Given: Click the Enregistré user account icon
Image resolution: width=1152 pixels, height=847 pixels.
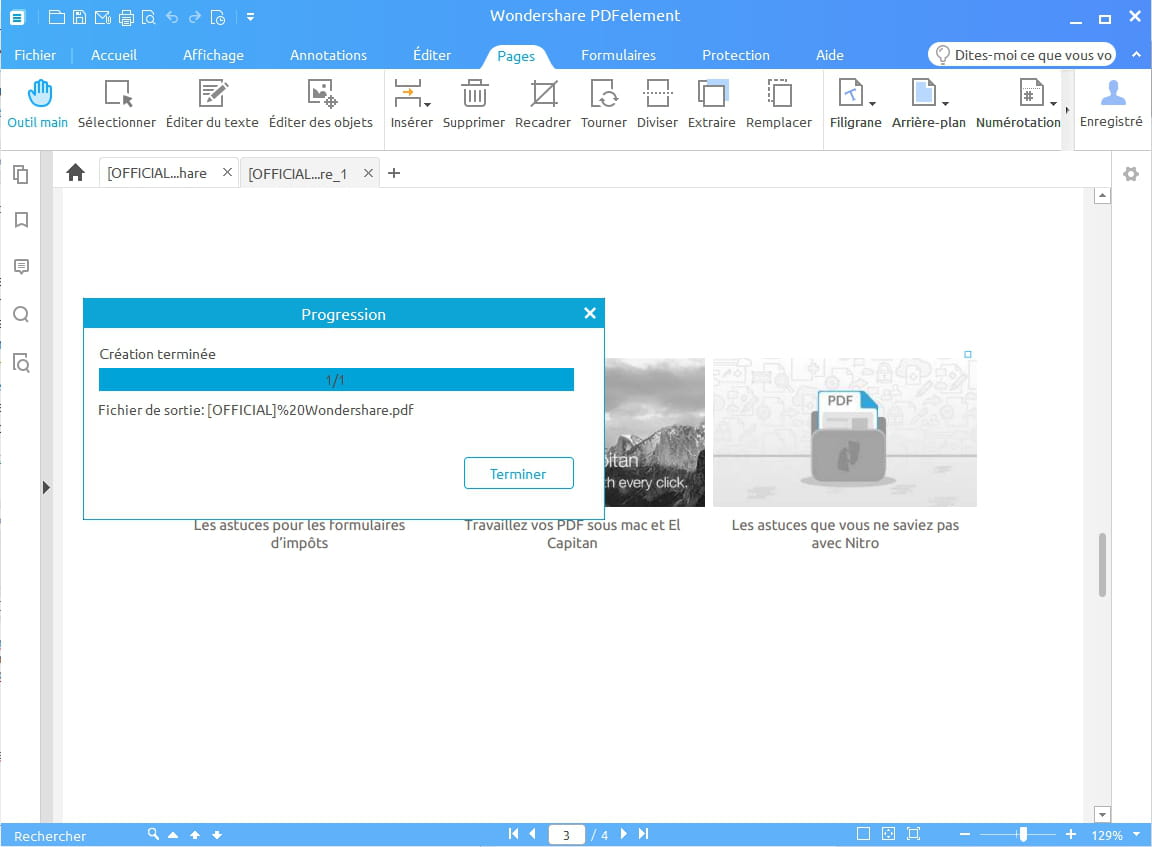Looking at the screenshot, I should [x=1112, y=104].
